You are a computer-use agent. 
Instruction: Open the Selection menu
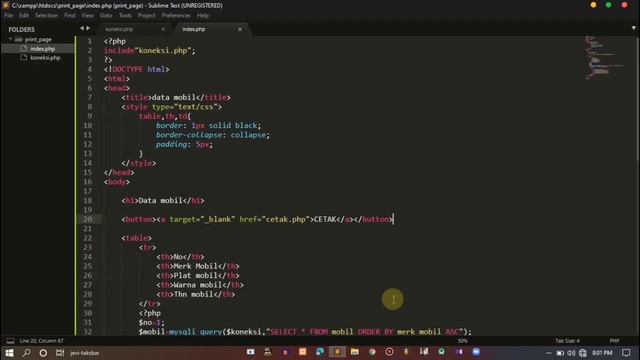pyautogui.click(x=47, y=16)
